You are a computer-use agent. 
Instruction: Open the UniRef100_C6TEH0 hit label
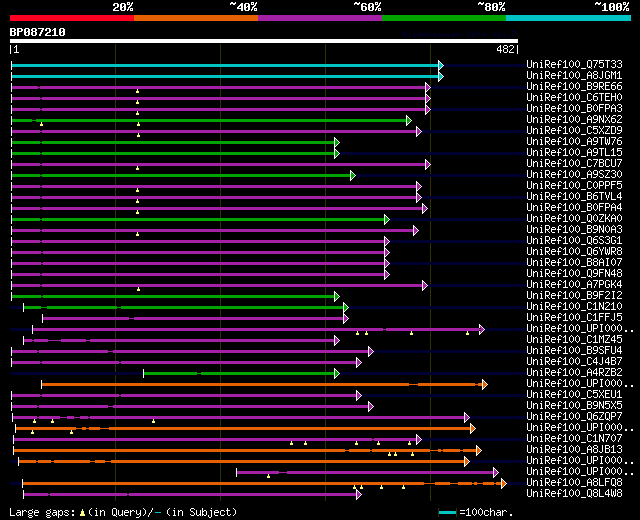point(574,98)
